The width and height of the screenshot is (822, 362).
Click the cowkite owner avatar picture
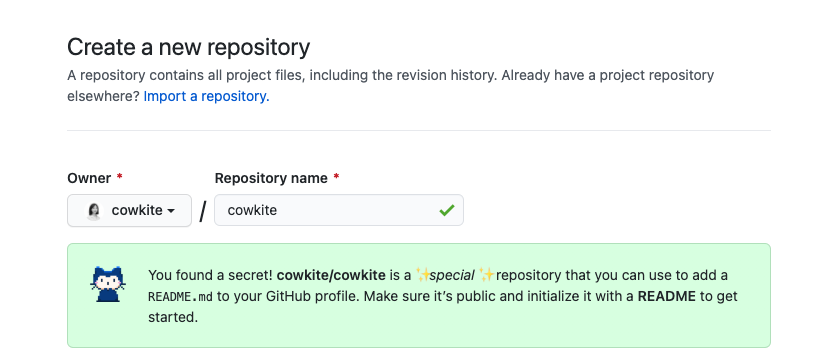[x=94, y=211]
